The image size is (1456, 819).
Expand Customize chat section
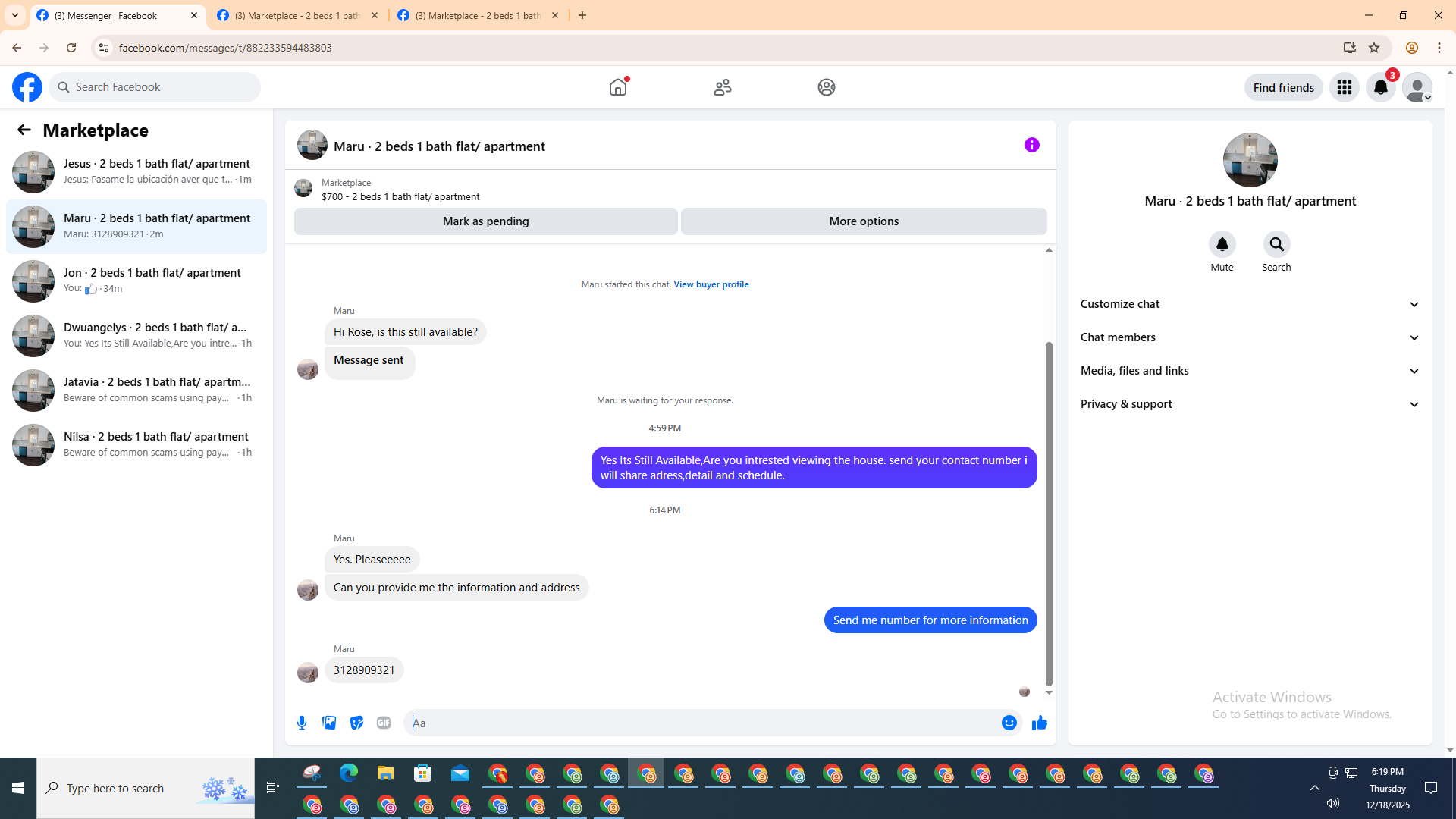1250,304
